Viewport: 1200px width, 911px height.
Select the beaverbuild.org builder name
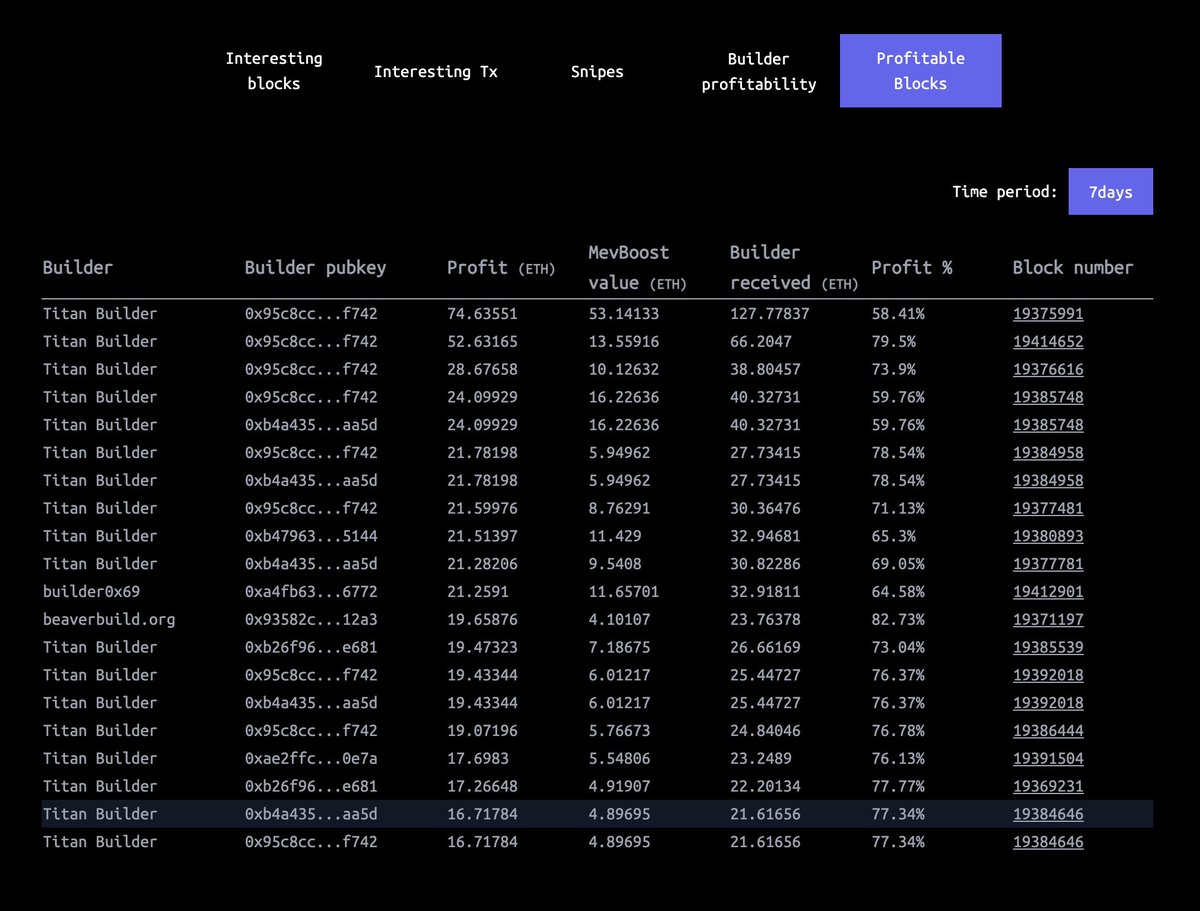(109, 620)
